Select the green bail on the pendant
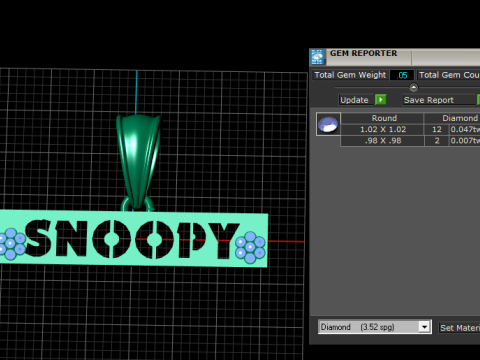 138,162
